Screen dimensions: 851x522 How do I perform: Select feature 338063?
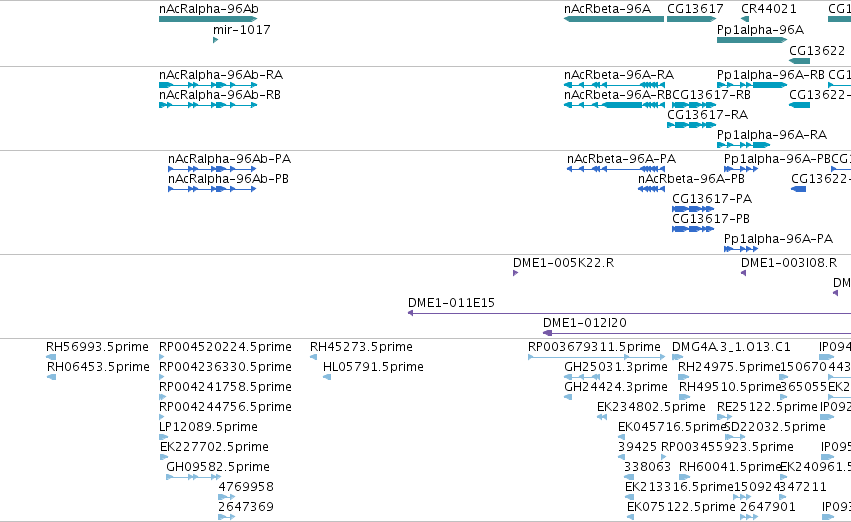pyautogui.click(x=629, y=478)
